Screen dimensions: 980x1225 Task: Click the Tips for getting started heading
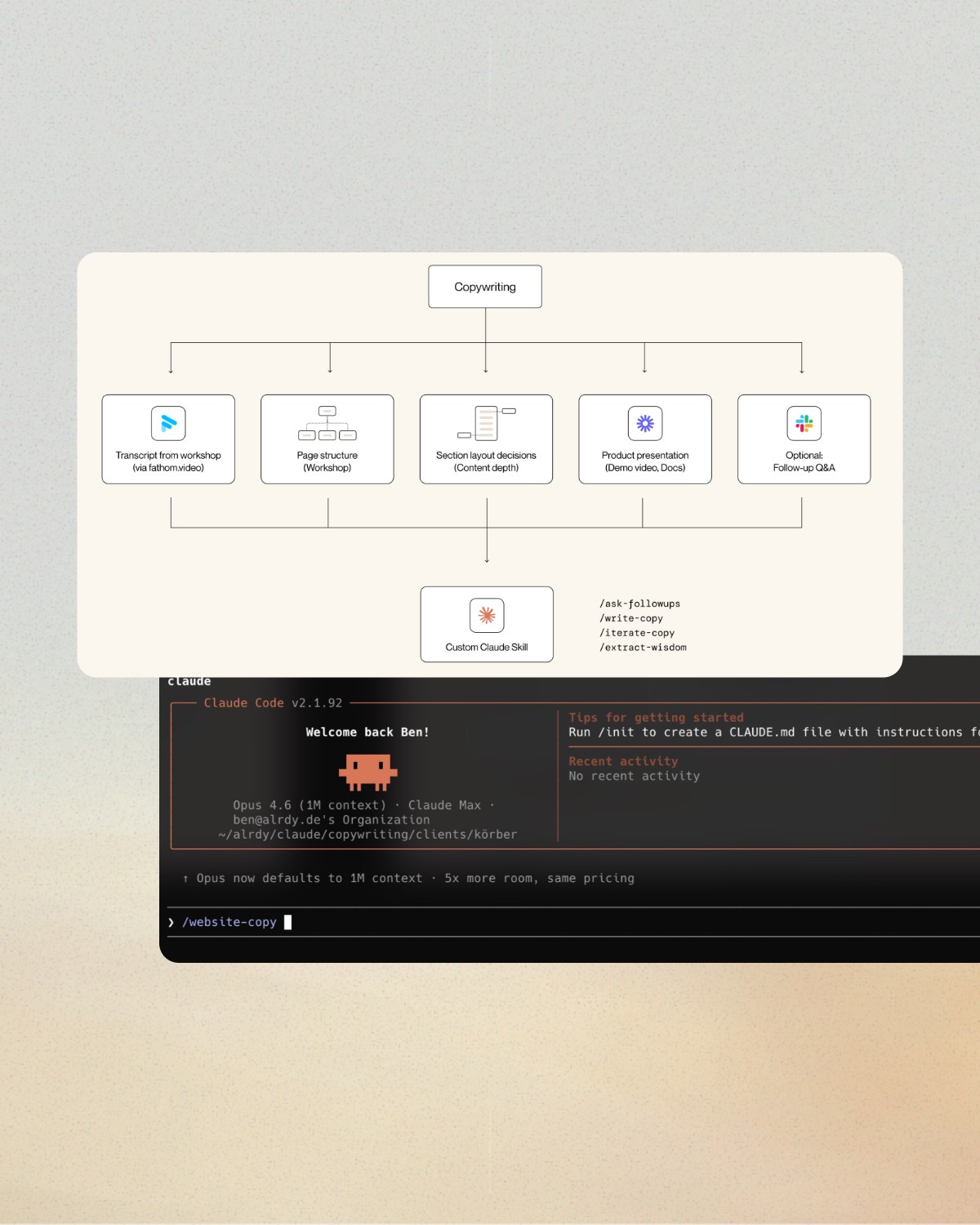[x=657, y=718]
